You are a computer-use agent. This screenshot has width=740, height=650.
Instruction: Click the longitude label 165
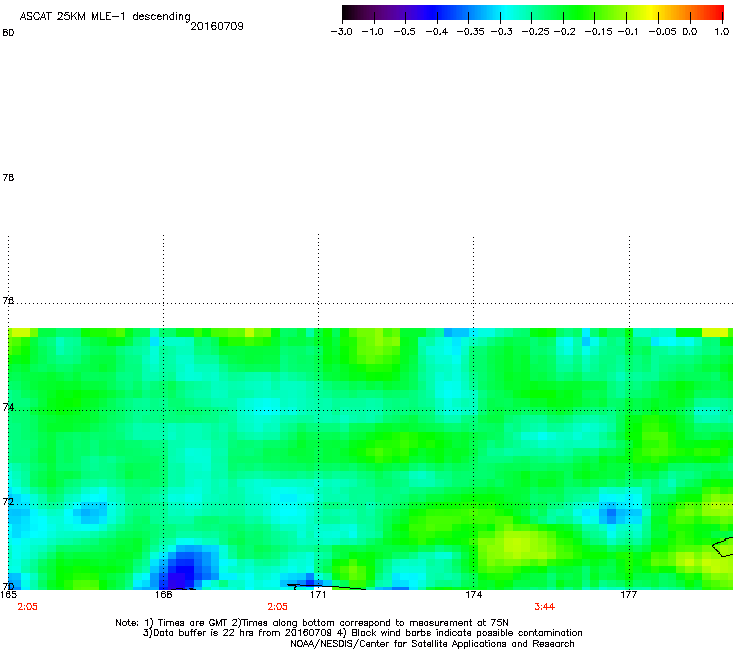(x=8, y=595)
